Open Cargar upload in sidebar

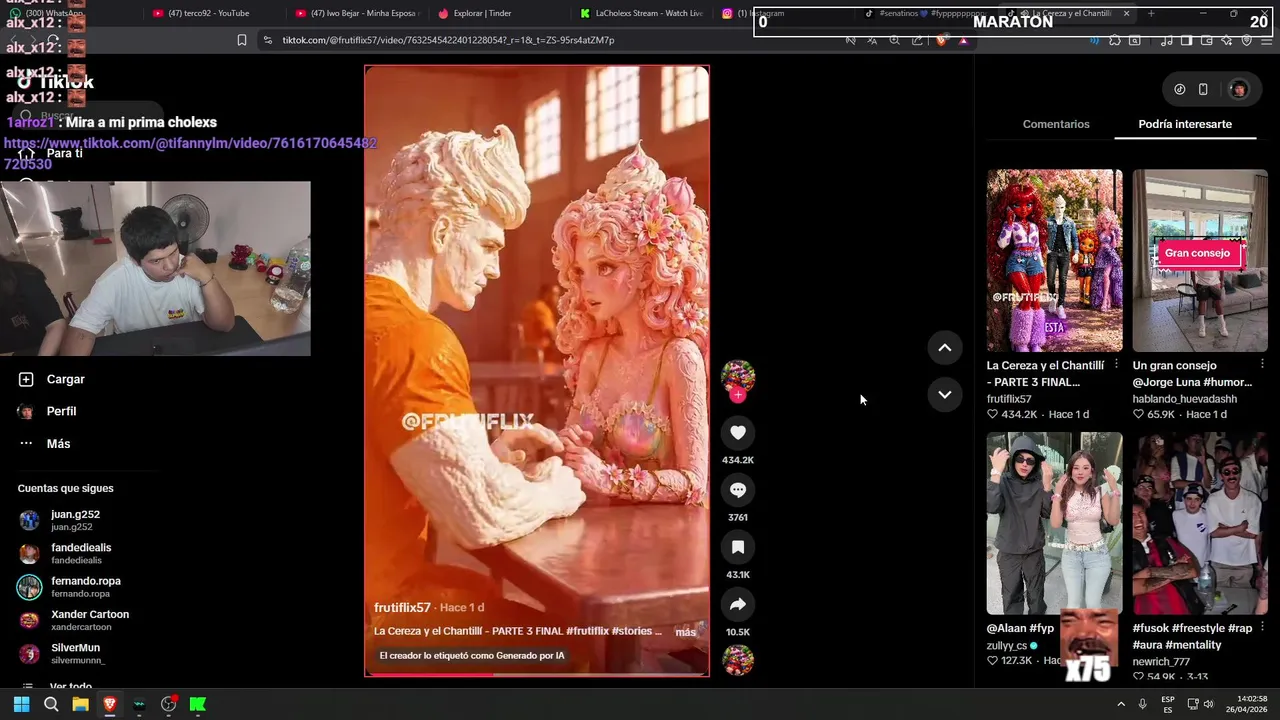[x=52, y=380]
